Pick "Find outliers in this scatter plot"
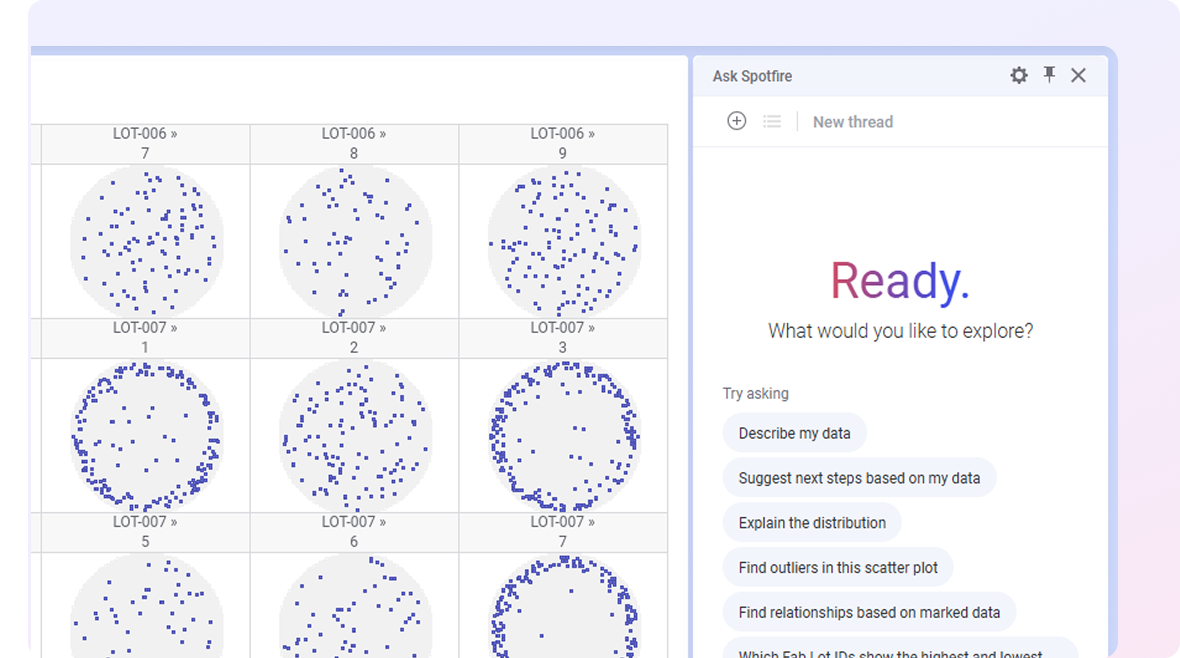Image resolution: width=1180 pixels, height=658 pixels. 838,568
